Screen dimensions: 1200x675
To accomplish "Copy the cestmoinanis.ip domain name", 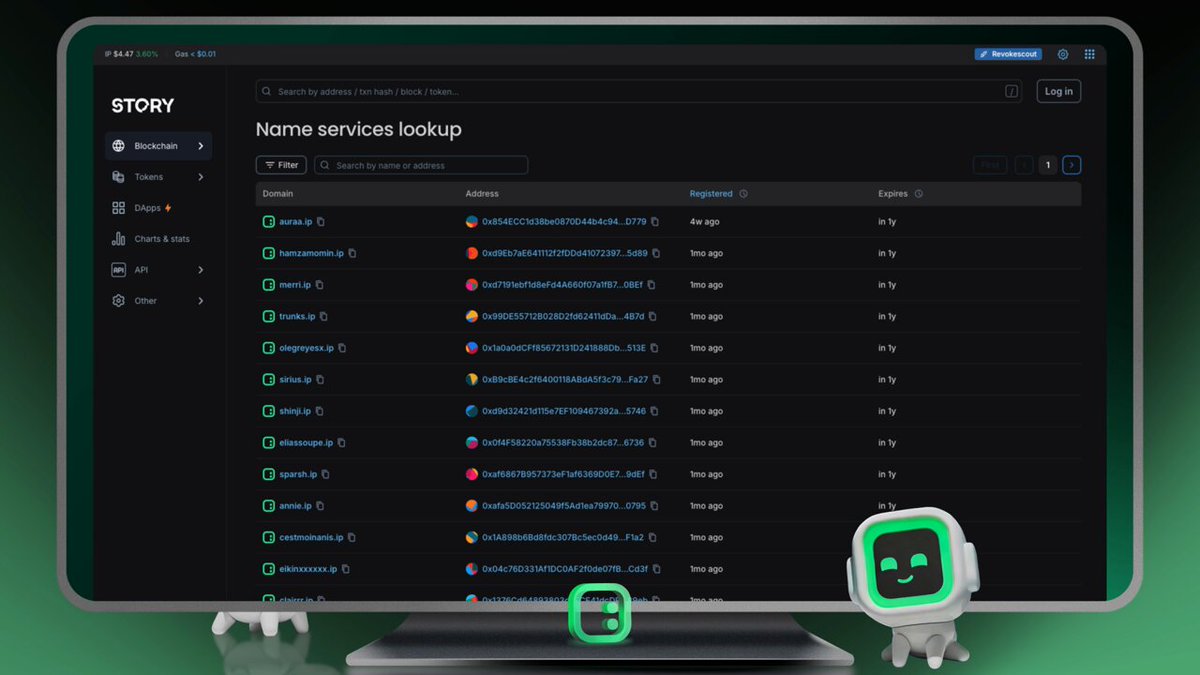I will coord(351,537).
